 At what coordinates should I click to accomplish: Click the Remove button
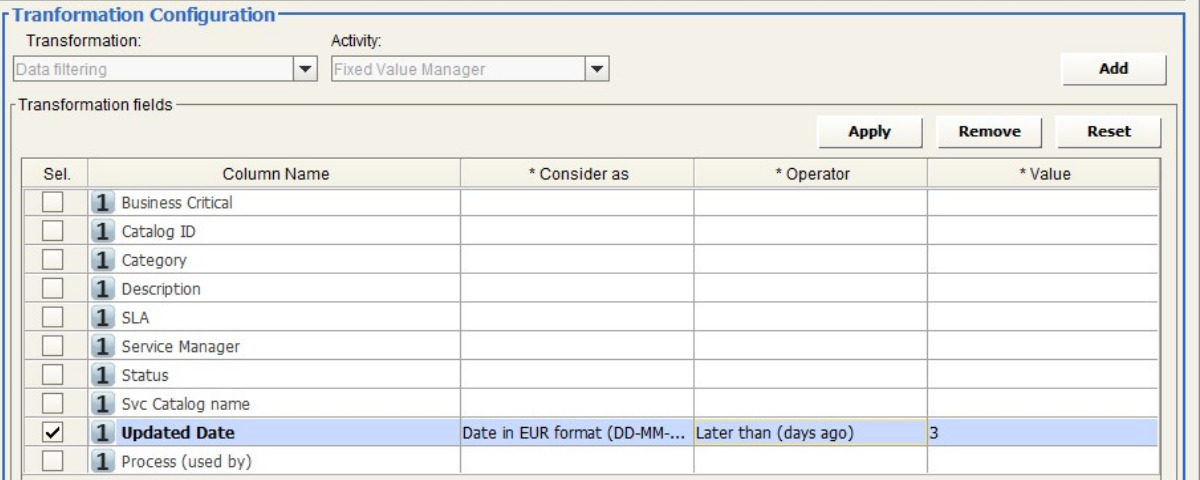point(989,132)
